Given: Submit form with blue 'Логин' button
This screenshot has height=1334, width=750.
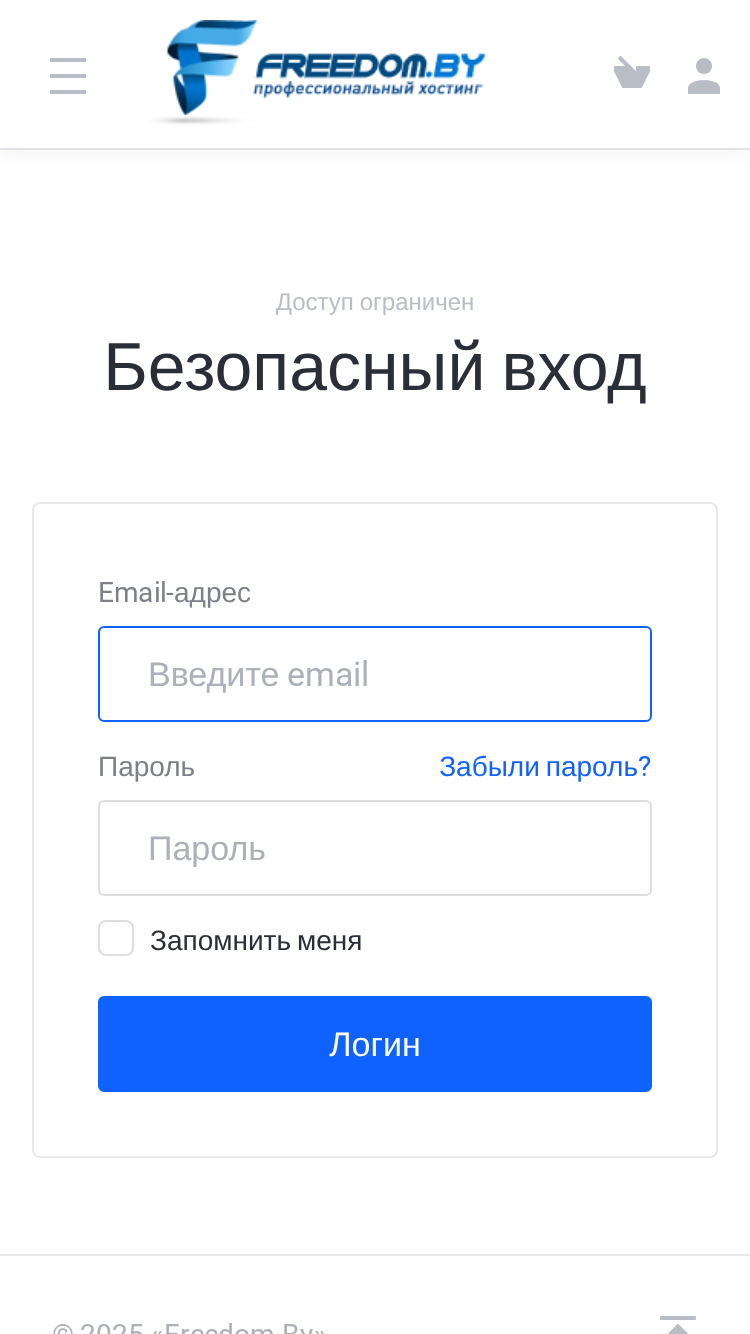Looking at the screenshot, I should (375, 1044).
